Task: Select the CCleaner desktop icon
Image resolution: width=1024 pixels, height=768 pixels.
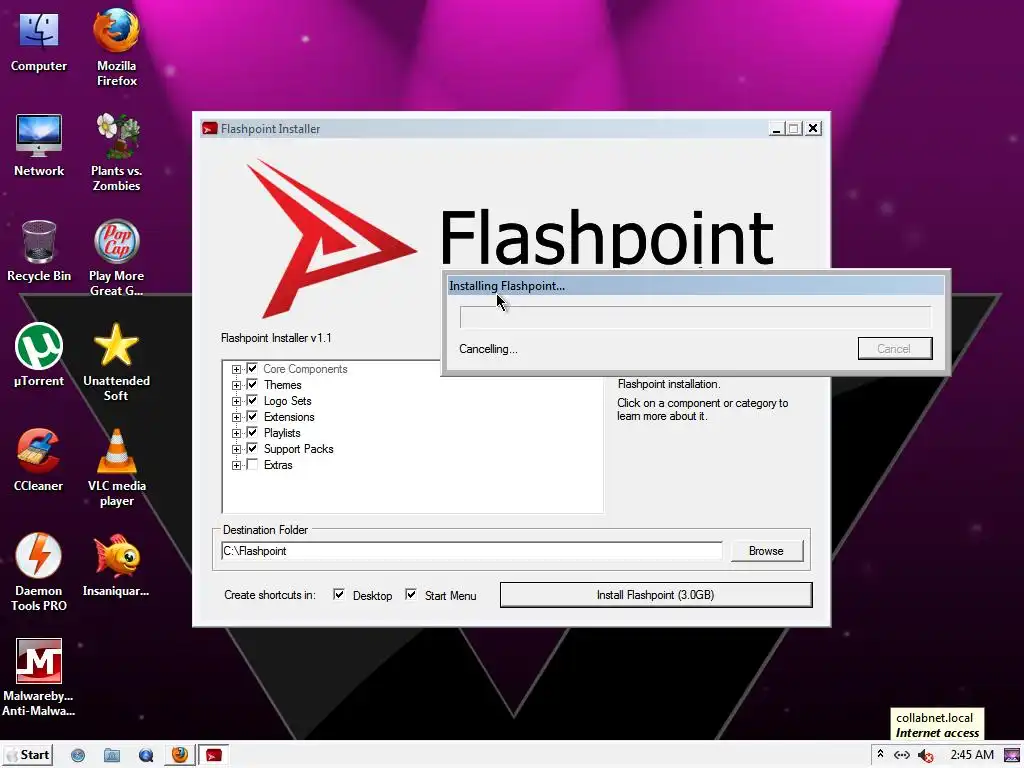Action: [x=39, y=460]
